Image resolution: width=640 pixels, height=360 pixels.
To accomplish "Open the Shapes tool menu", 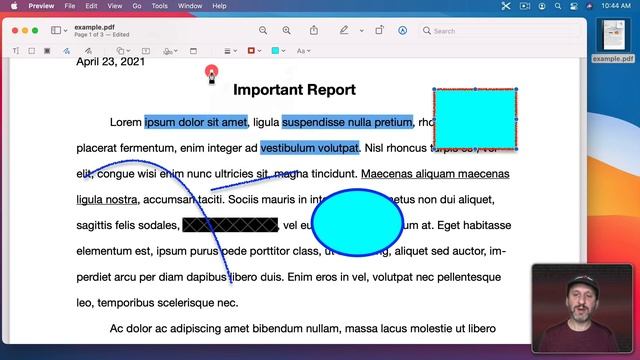I will click(x=123, y=51).
